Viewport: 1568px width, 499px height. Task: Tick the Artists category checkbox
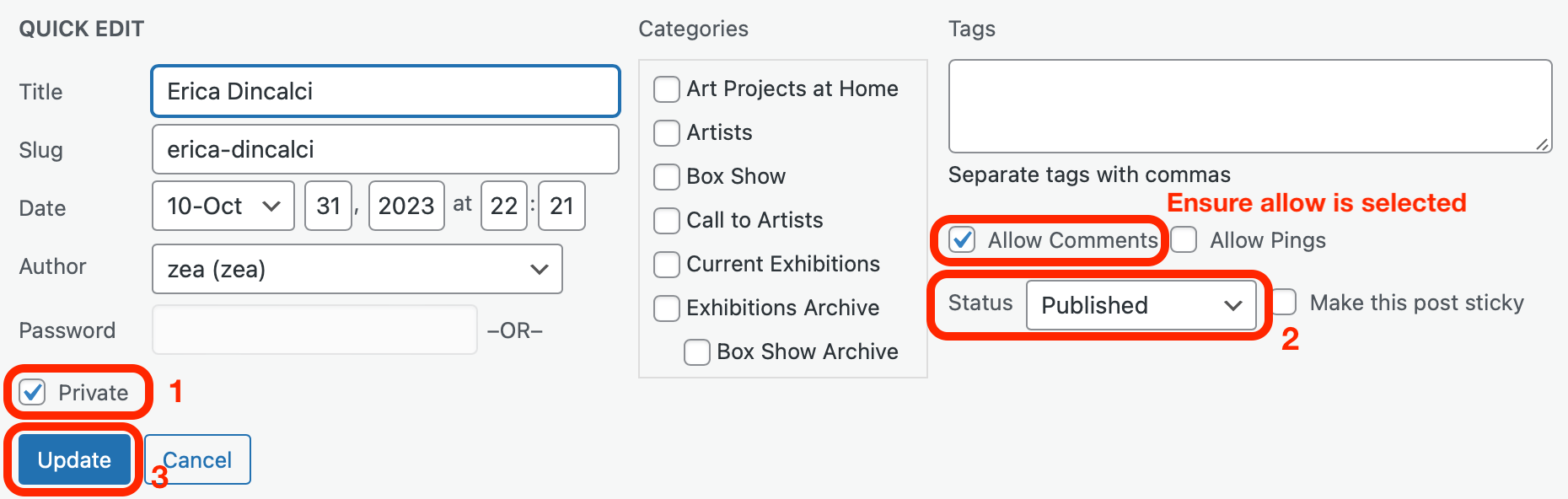667,133
